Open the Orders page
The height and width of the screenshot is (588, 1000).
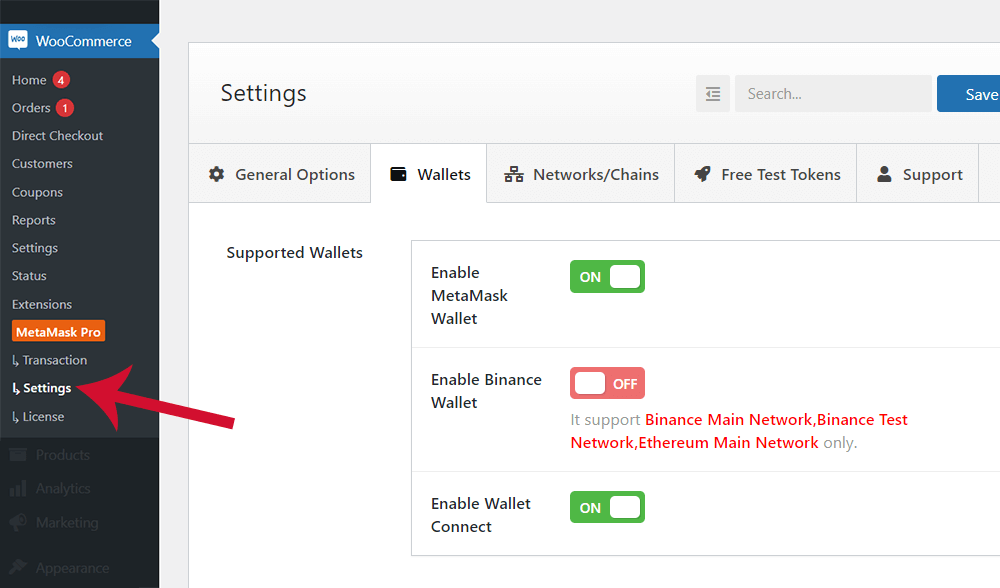[31, 108]
